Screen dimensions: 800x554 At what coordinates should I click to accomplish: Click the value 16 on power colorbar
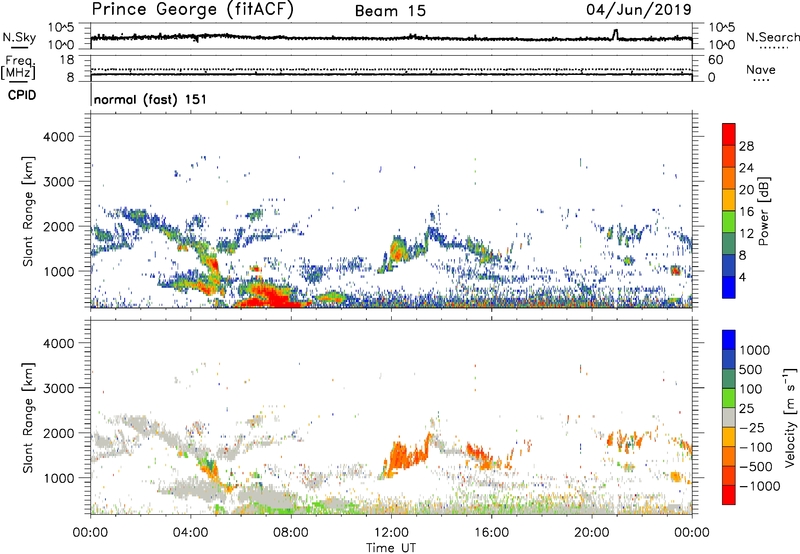(x=746, y=212)
